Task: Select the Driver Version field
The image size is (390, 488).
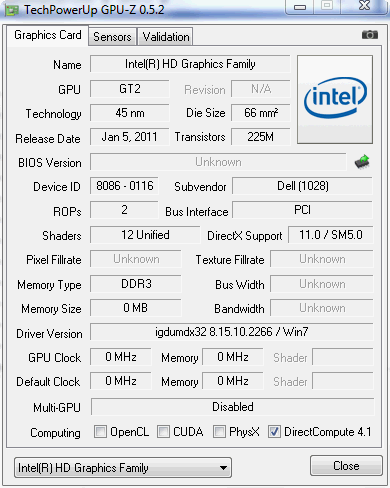Action: (232, 332)
